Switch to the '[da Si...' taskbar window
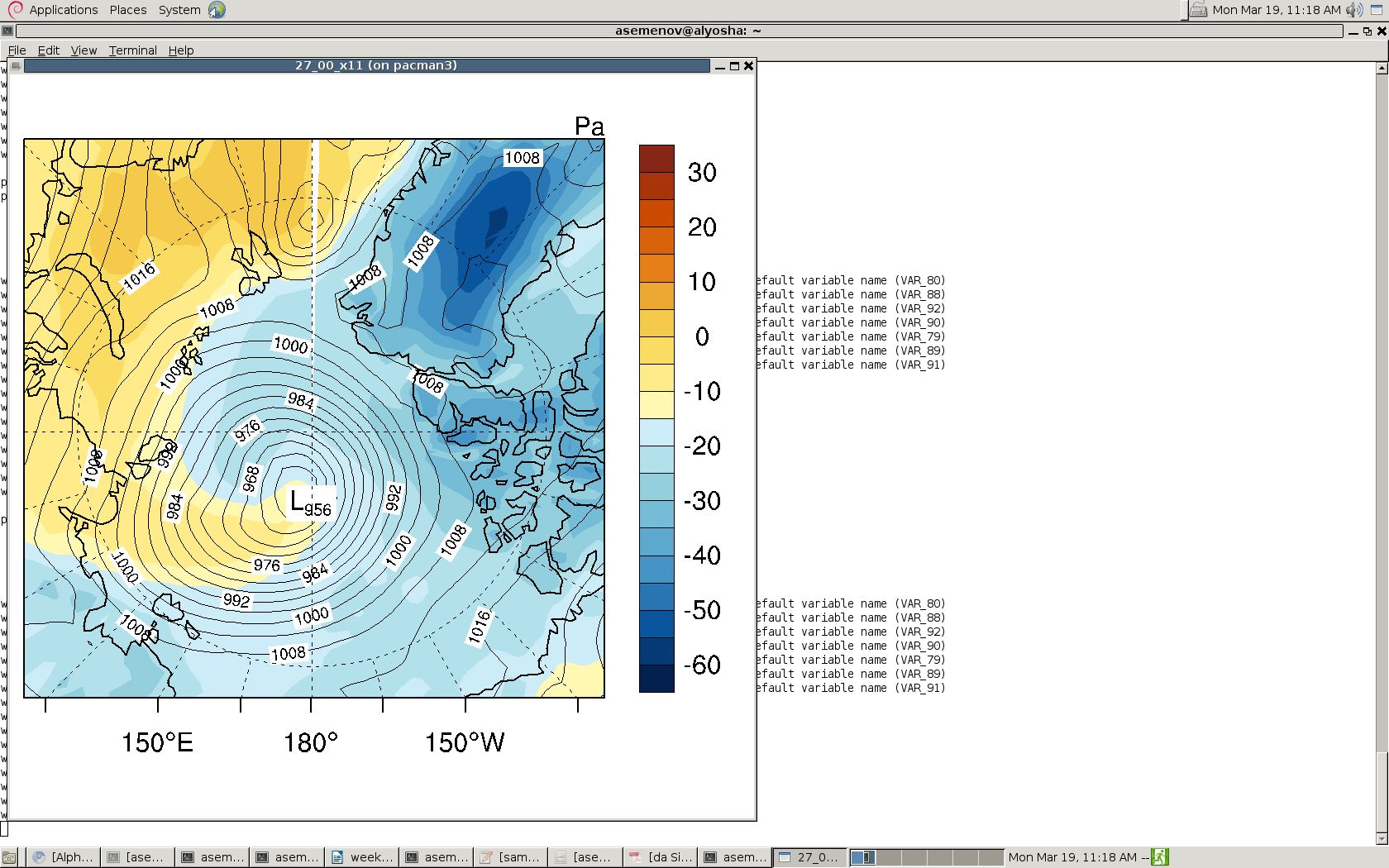Image resolution: width=1389 pixels, height=868 pixels. click(x=660, y=857)
